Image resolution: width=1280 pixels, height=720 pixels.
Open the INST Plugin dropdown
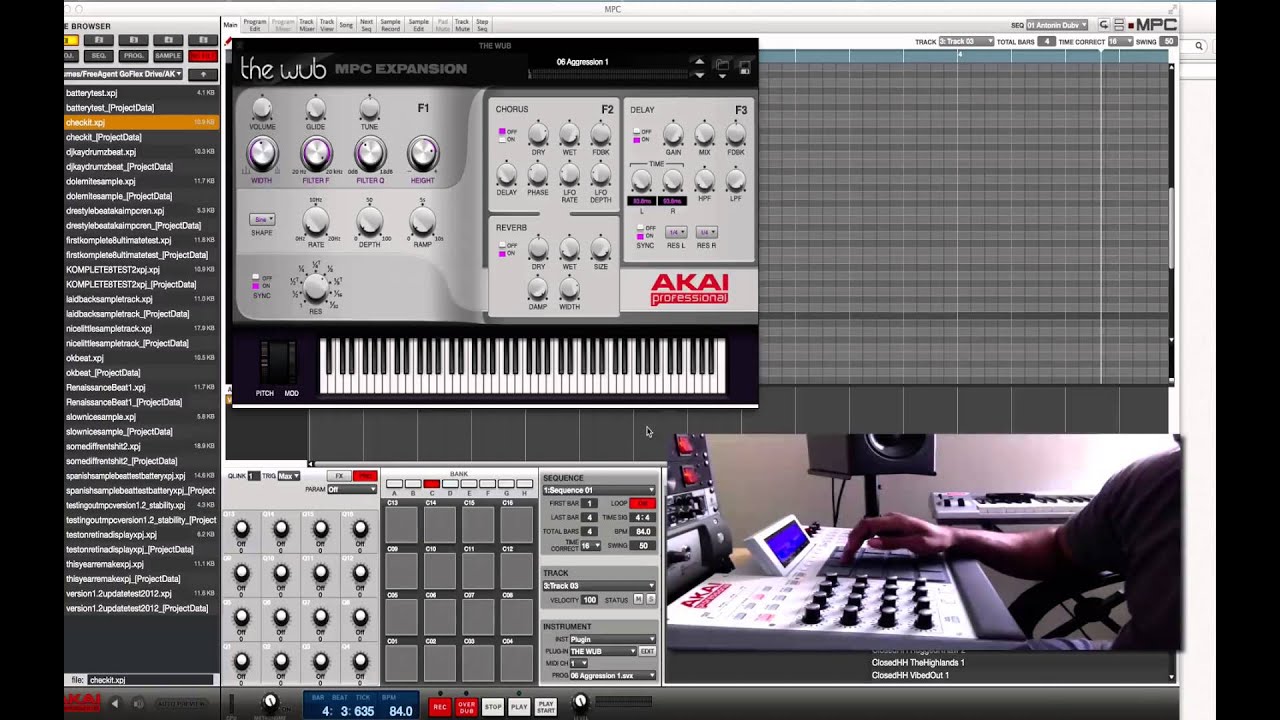tap(612, 639)
